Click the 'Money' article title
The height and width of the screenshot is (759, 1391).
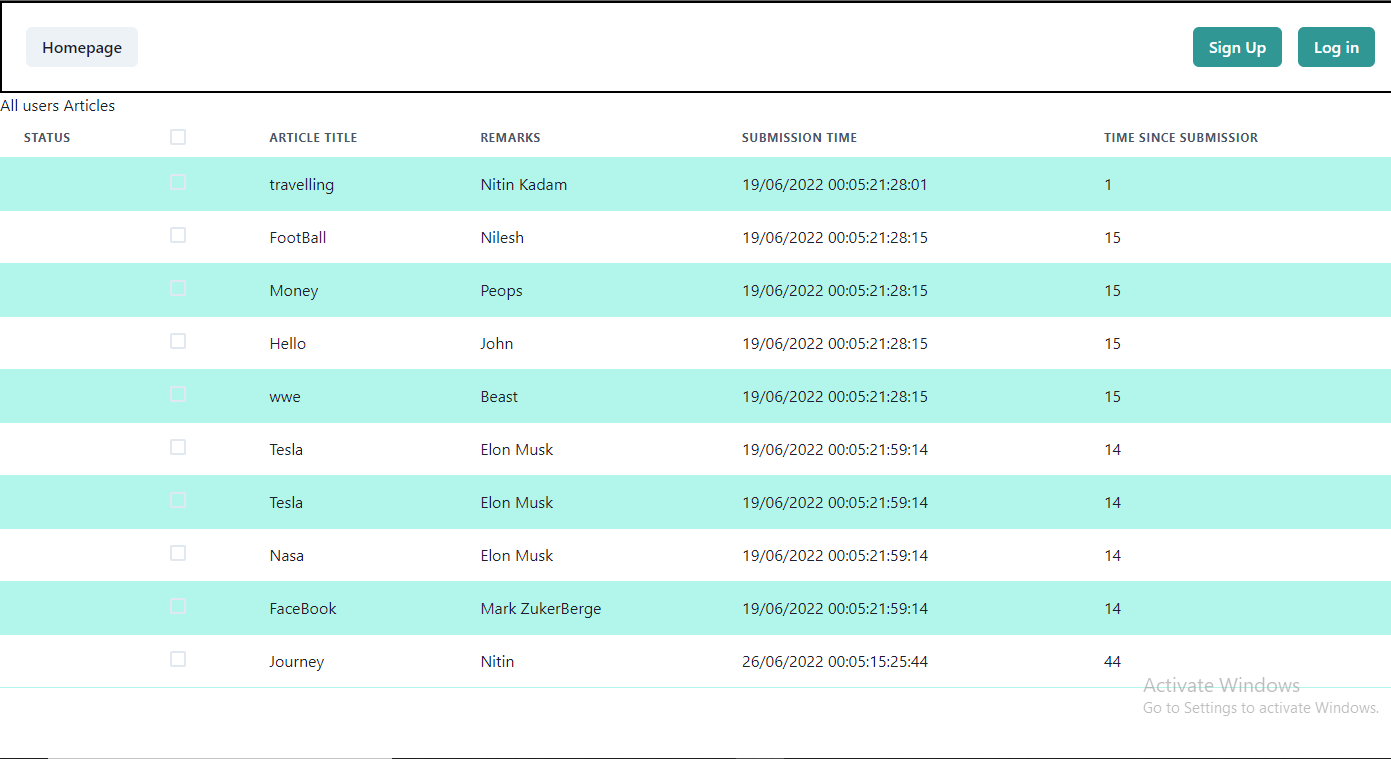[x=294, y=291]
